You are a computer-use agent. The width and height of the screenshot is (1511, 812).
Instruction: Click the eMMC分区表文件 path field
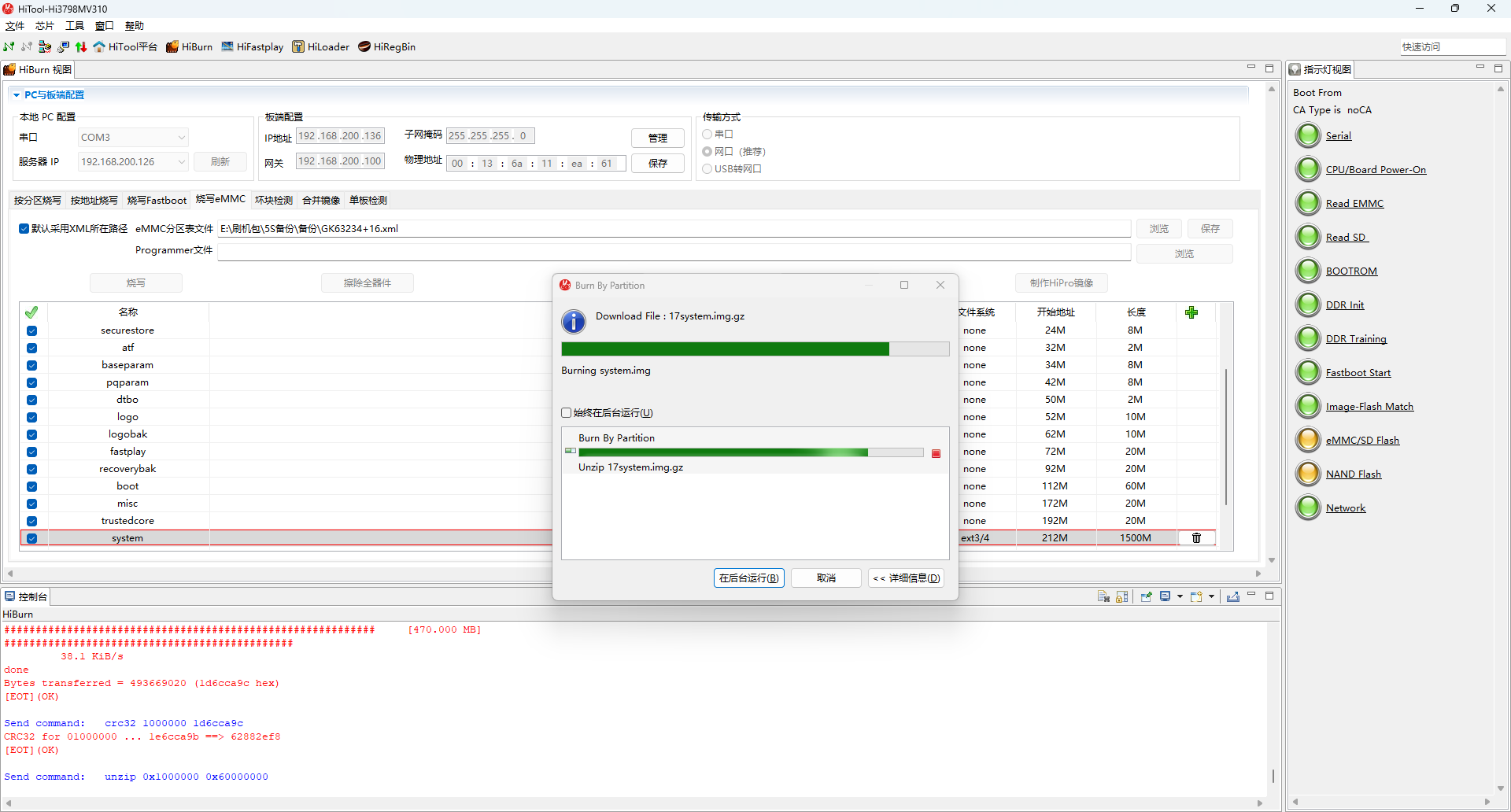click(x=674, y=229)
